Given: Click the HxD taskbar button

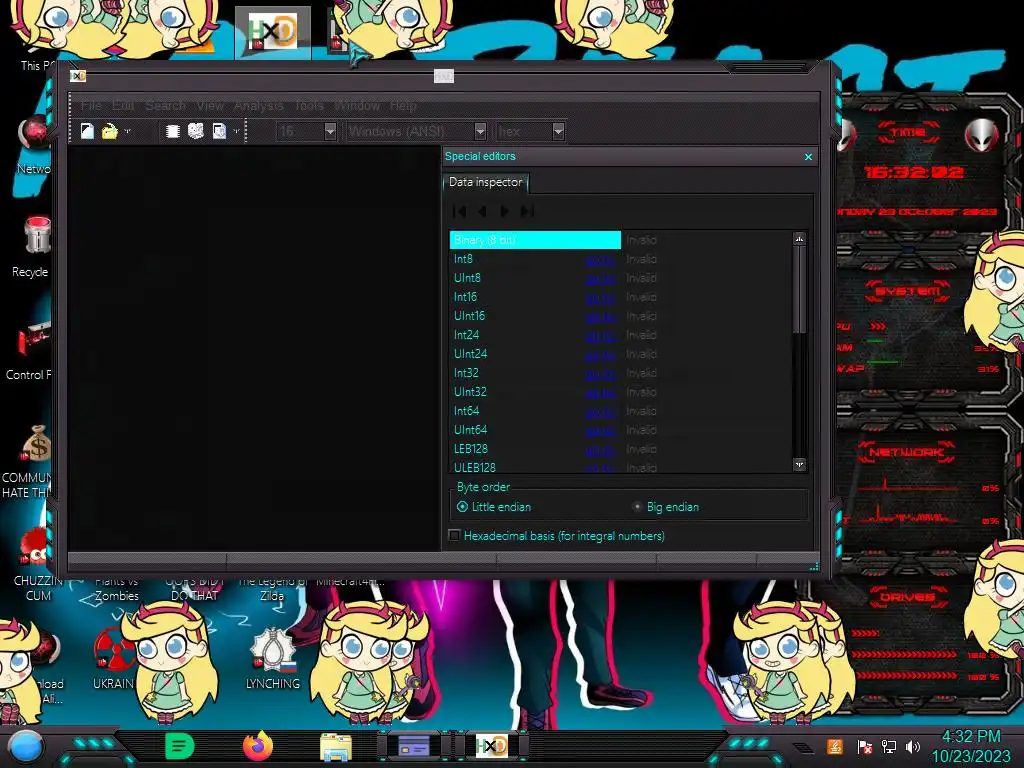Looking at the screenshot, I should [492, 746].
